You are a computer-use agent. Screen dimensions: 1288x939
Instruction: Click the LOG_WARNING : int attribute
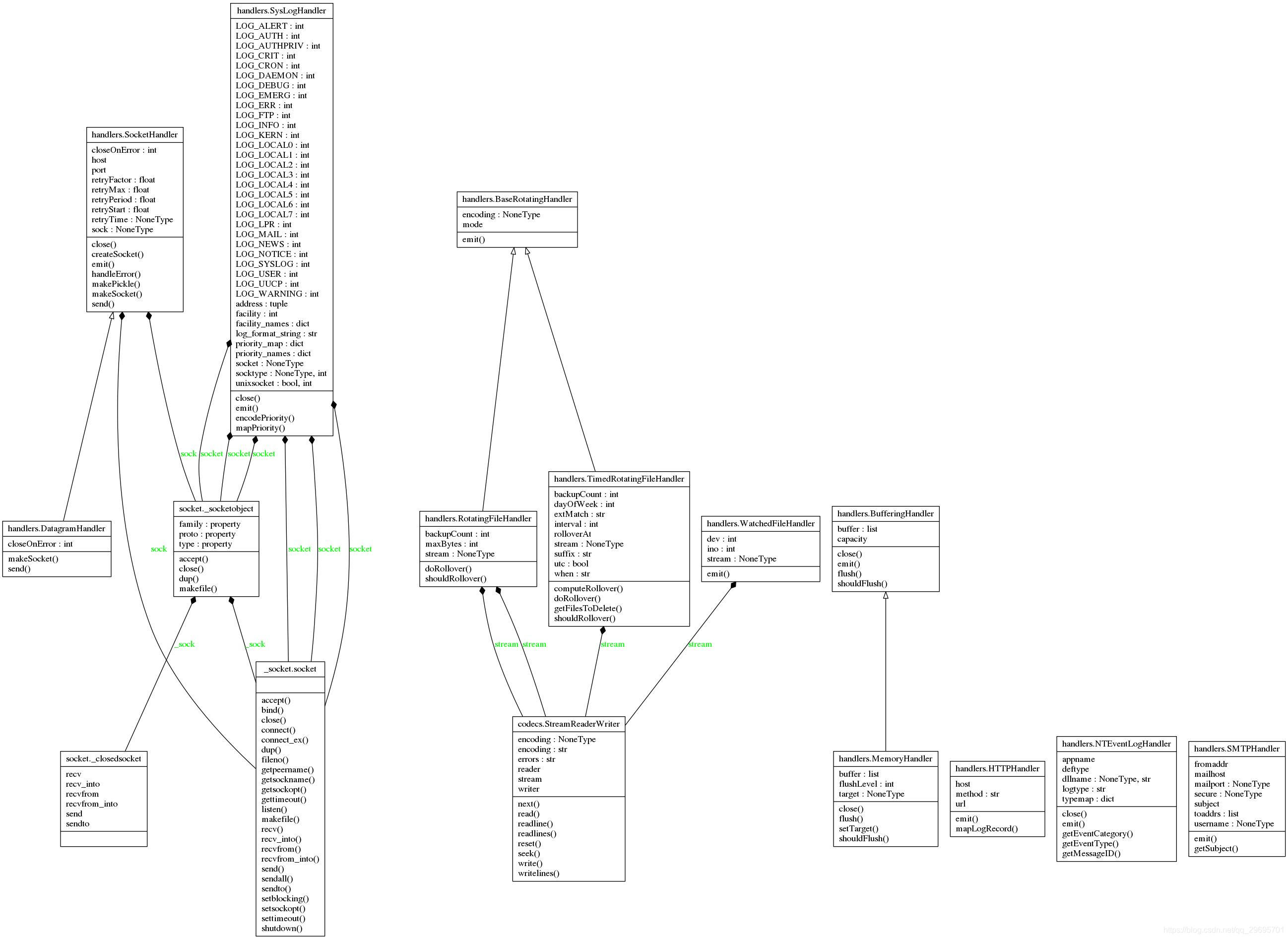pyautogui.click(x=277, y=294)
